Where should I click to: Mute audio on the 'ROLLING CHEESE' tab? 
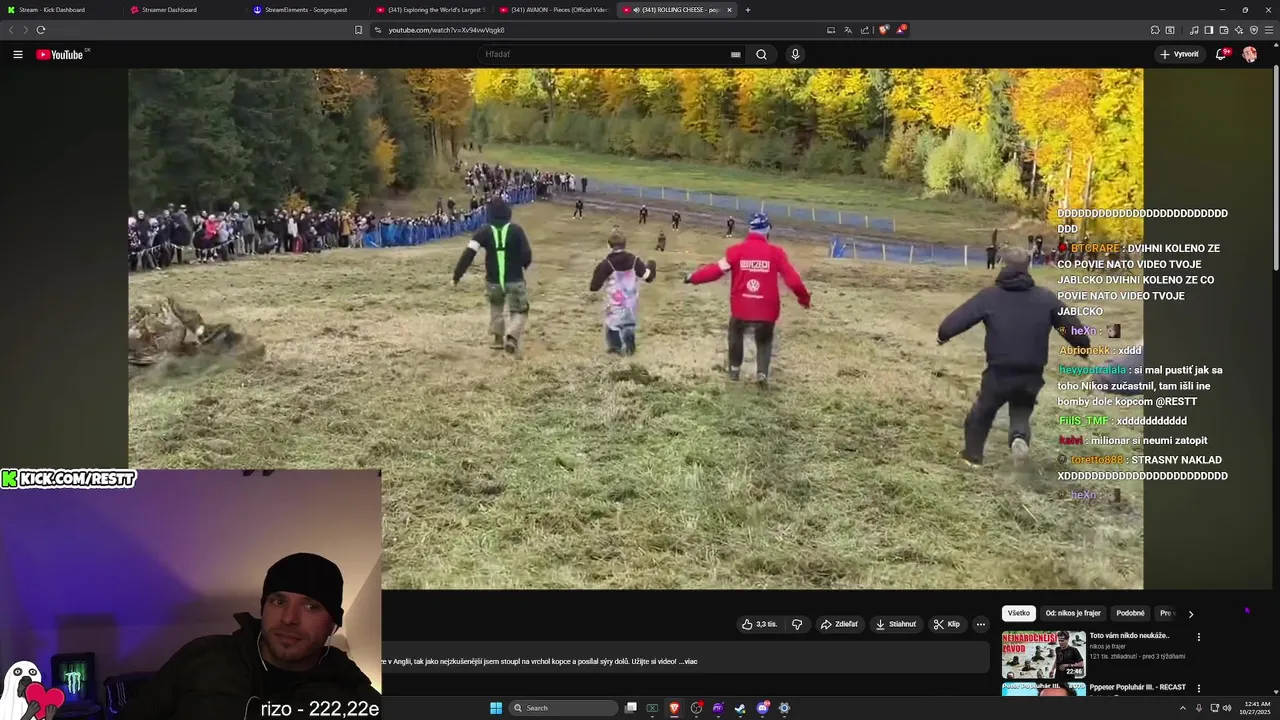637,10
